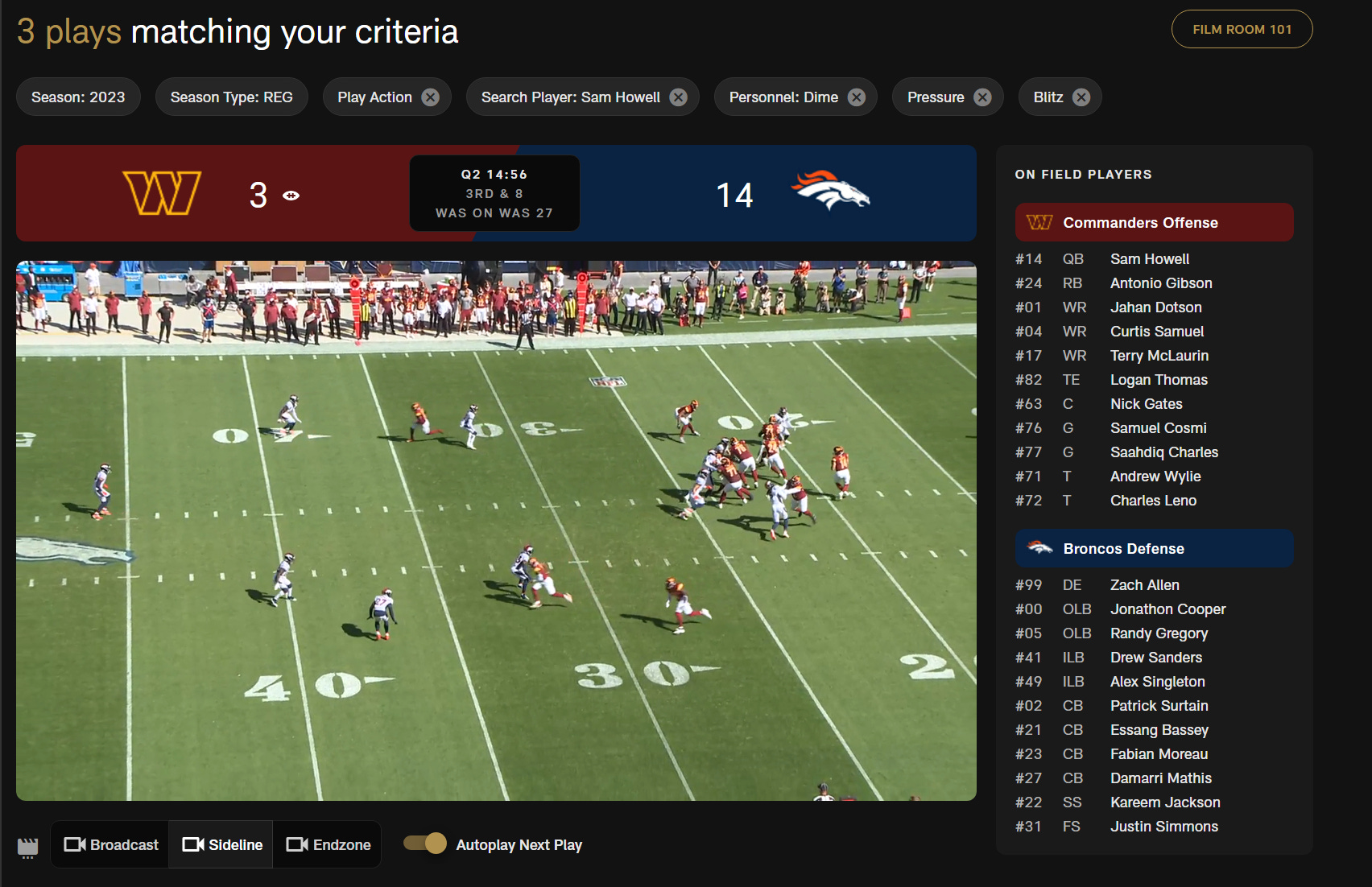Screen dimensions: 1372x887
Task: Click the play video player
Action: tap(496, 530)
